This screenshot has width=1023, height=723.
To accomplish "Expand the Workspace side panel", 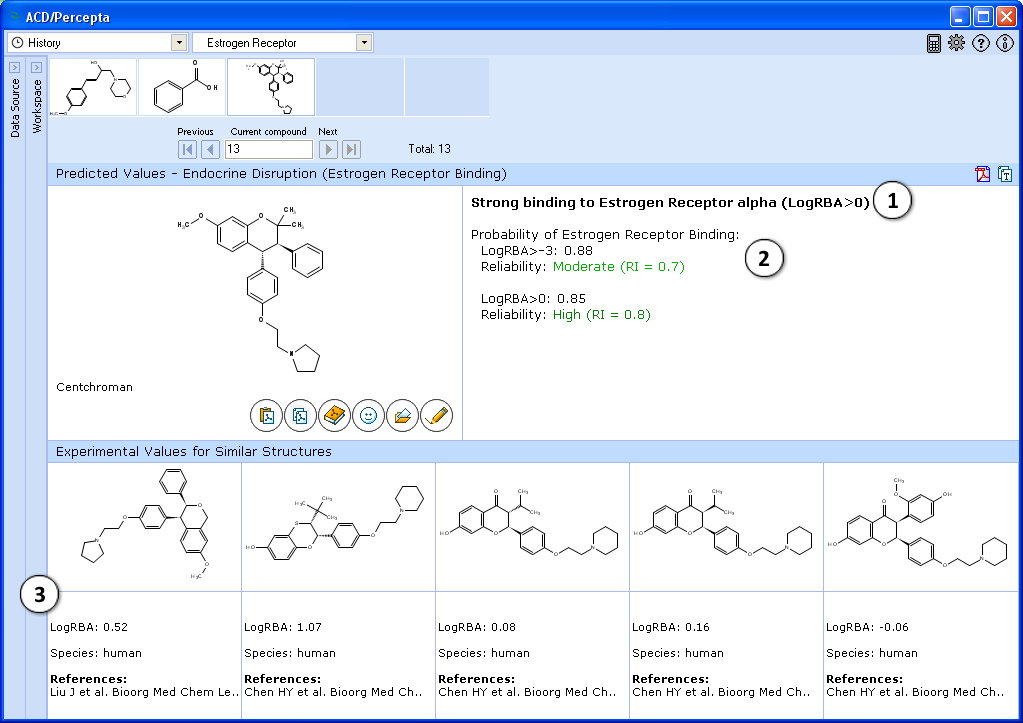I will tap(36, 67).
